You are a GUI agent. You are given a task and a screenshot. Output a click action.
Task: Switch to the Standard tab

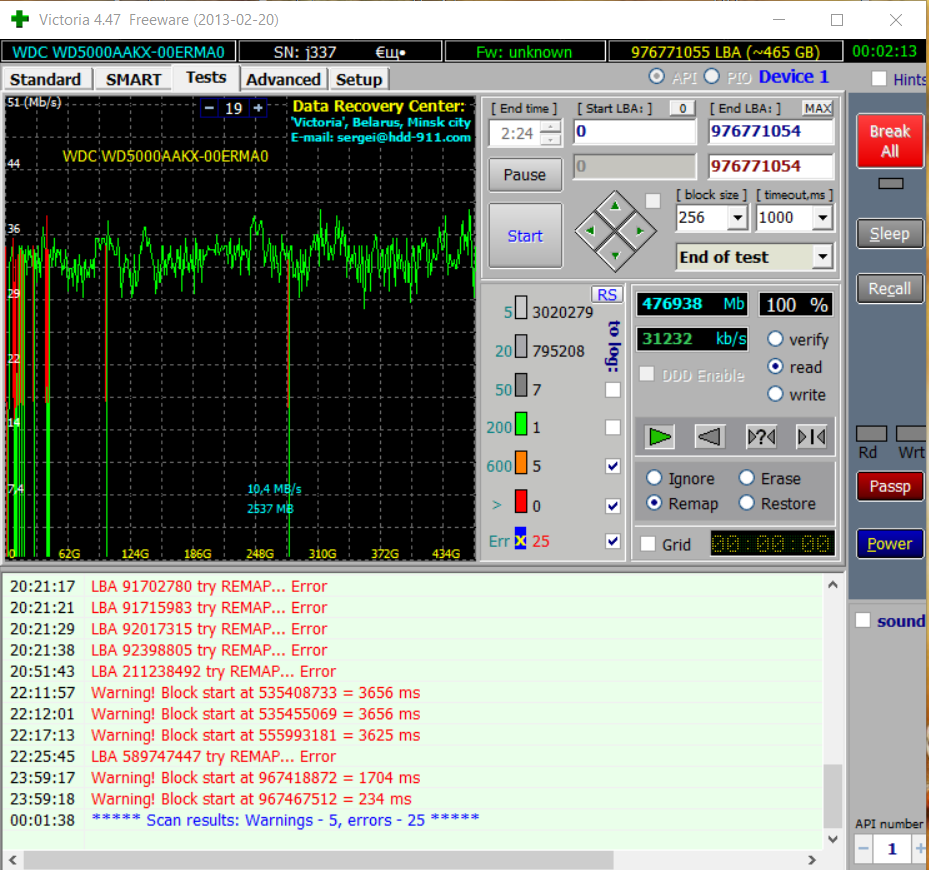[46, 79]
